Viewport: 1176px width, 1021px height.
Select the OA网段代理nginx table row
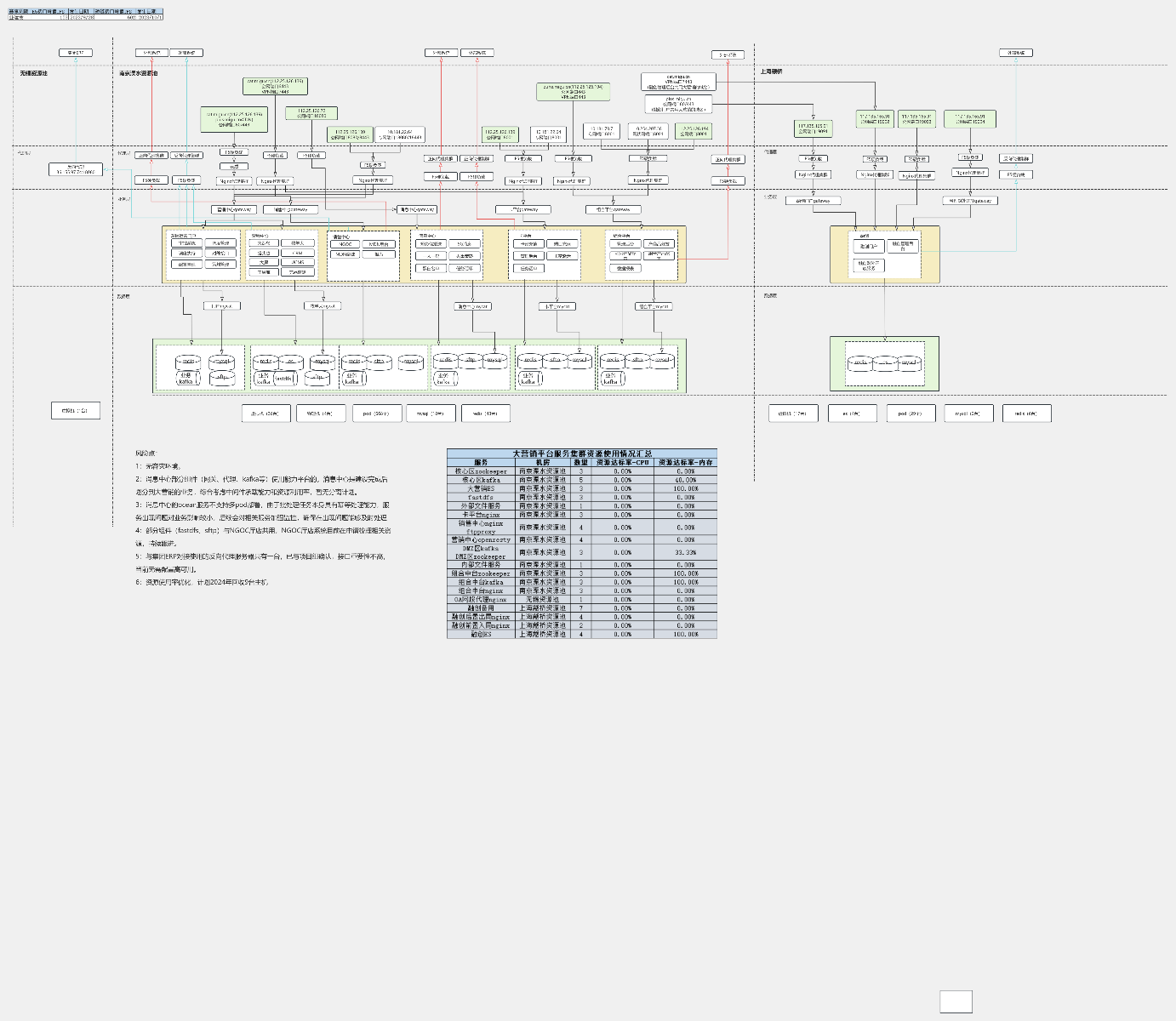point(581,599)
